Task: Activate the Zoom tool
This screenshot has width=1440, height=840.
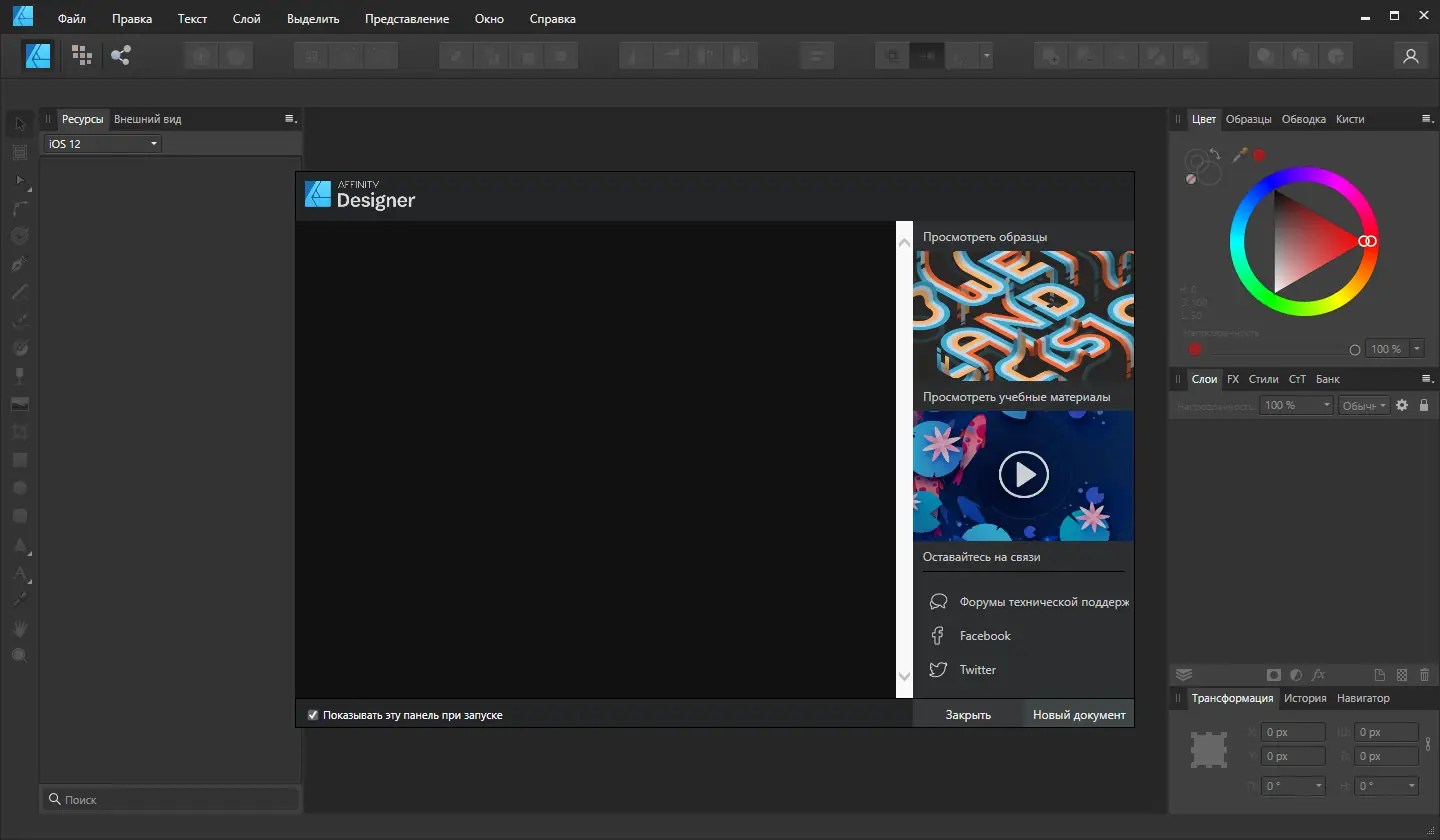Action: click(x=19, y=655)
